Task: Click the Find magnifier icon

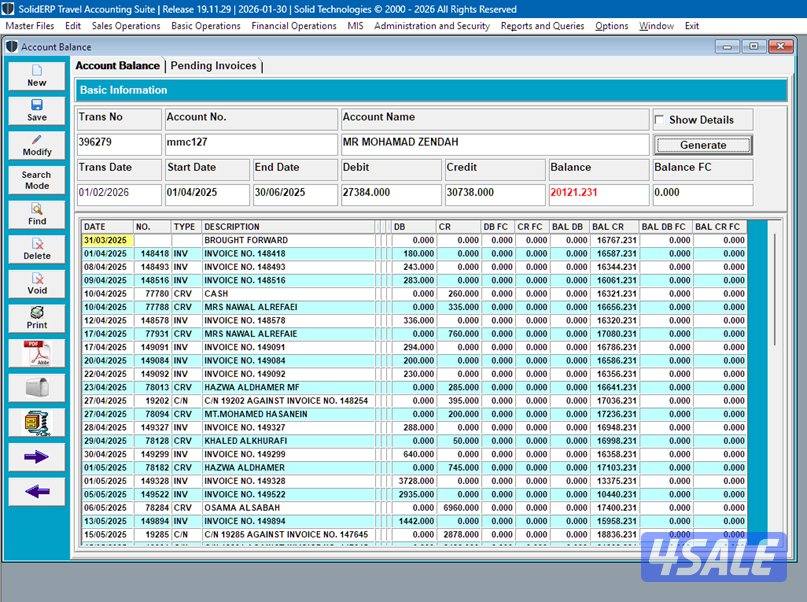Action: click(x=36, y=215)
